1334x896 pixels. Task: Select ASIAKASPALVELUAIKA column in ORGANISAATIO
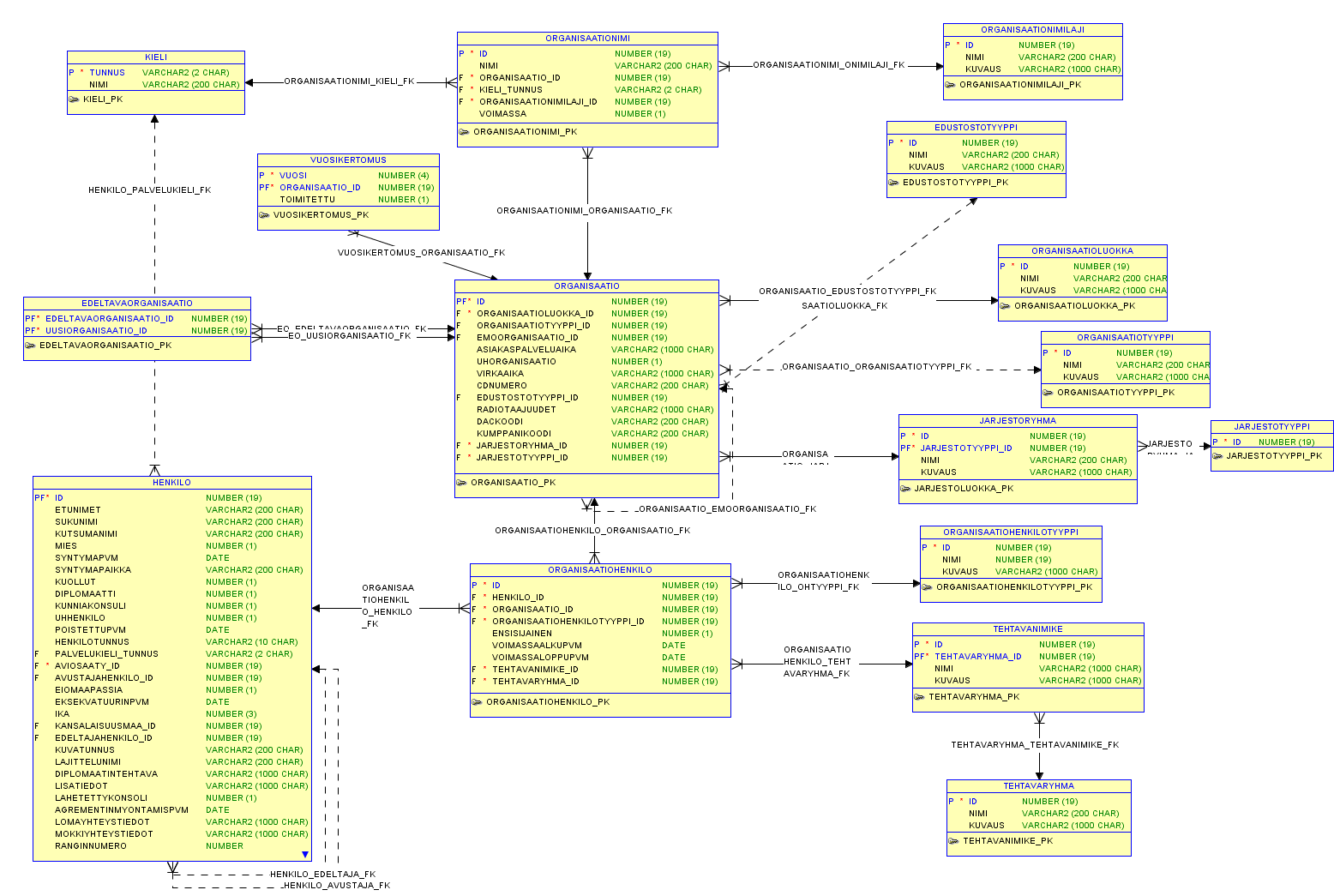coord(586,350)
